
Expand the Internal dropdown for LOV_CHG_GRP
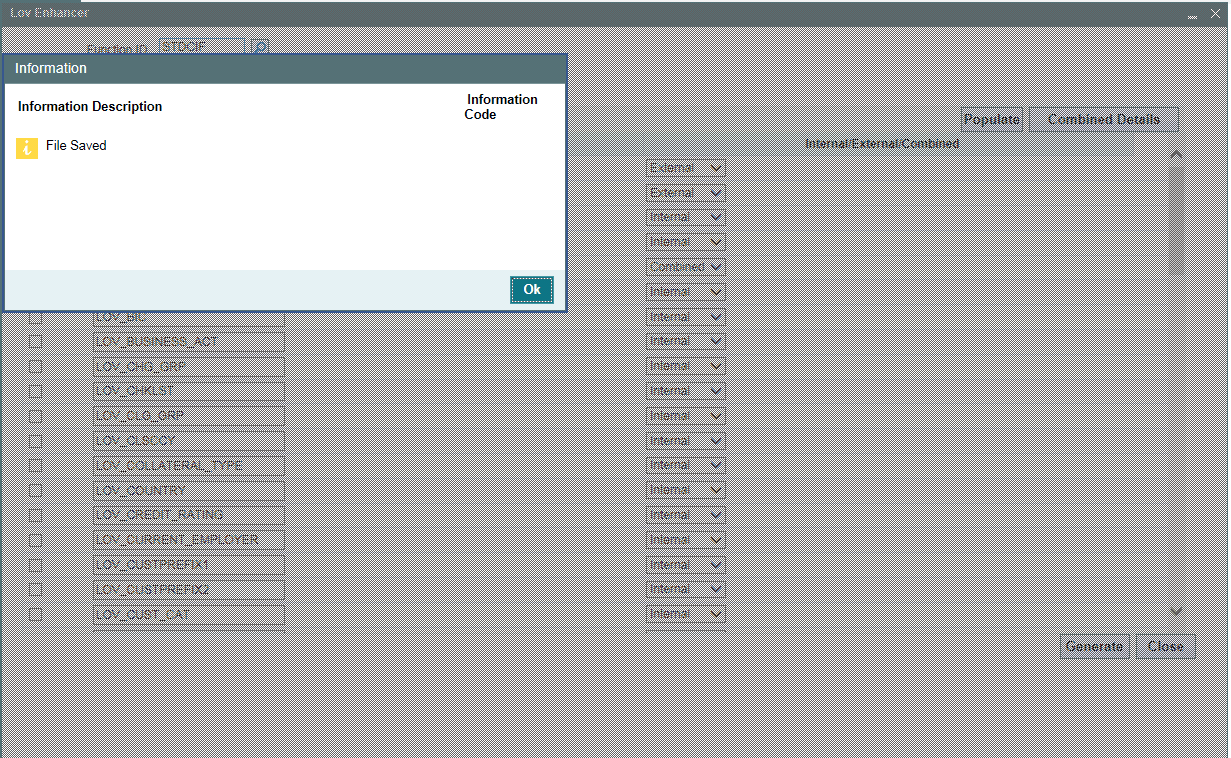click(x=686, y=366)
